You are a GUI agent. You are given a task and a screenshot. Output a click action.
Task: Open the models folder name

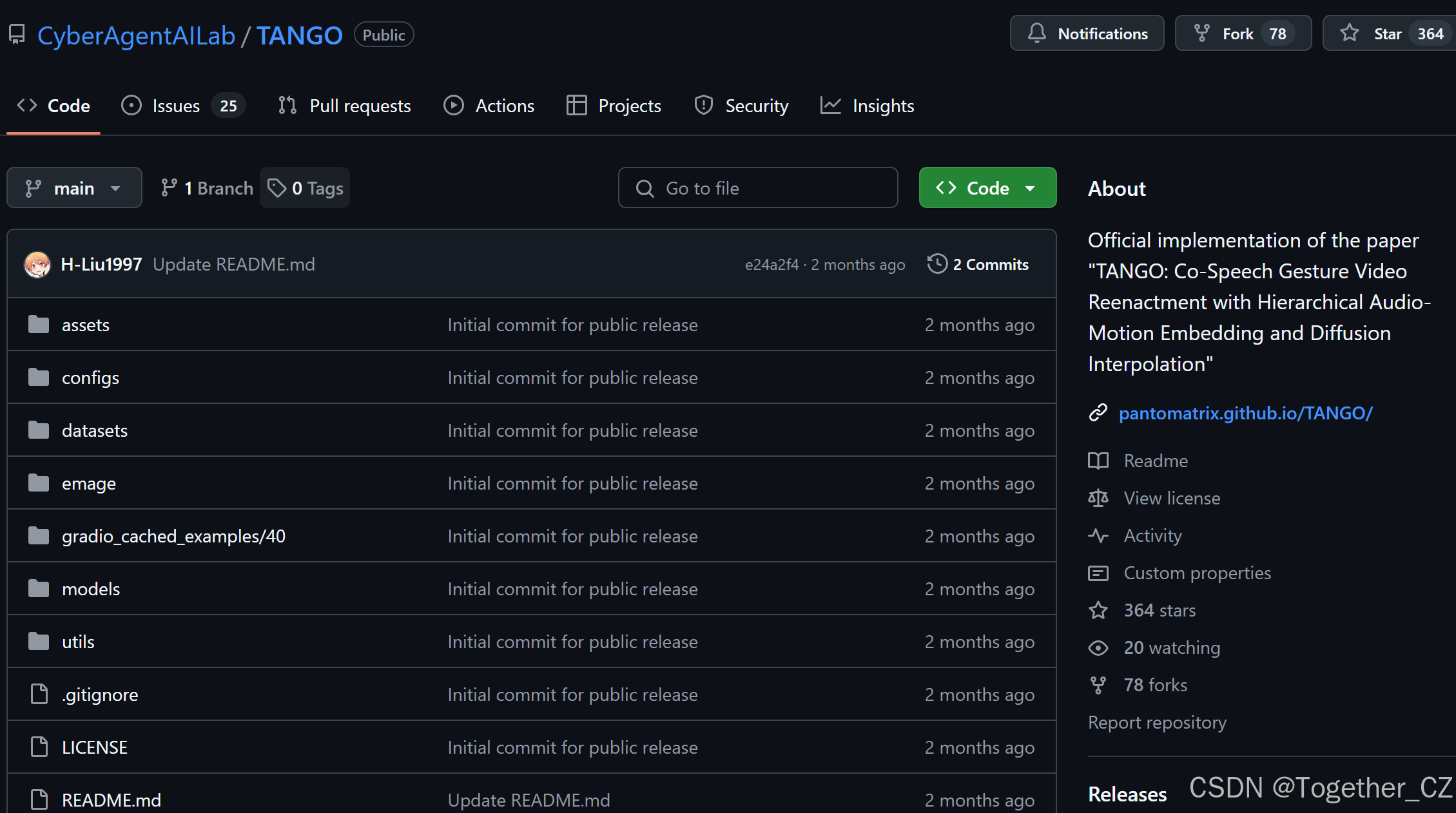pos(91,589)
